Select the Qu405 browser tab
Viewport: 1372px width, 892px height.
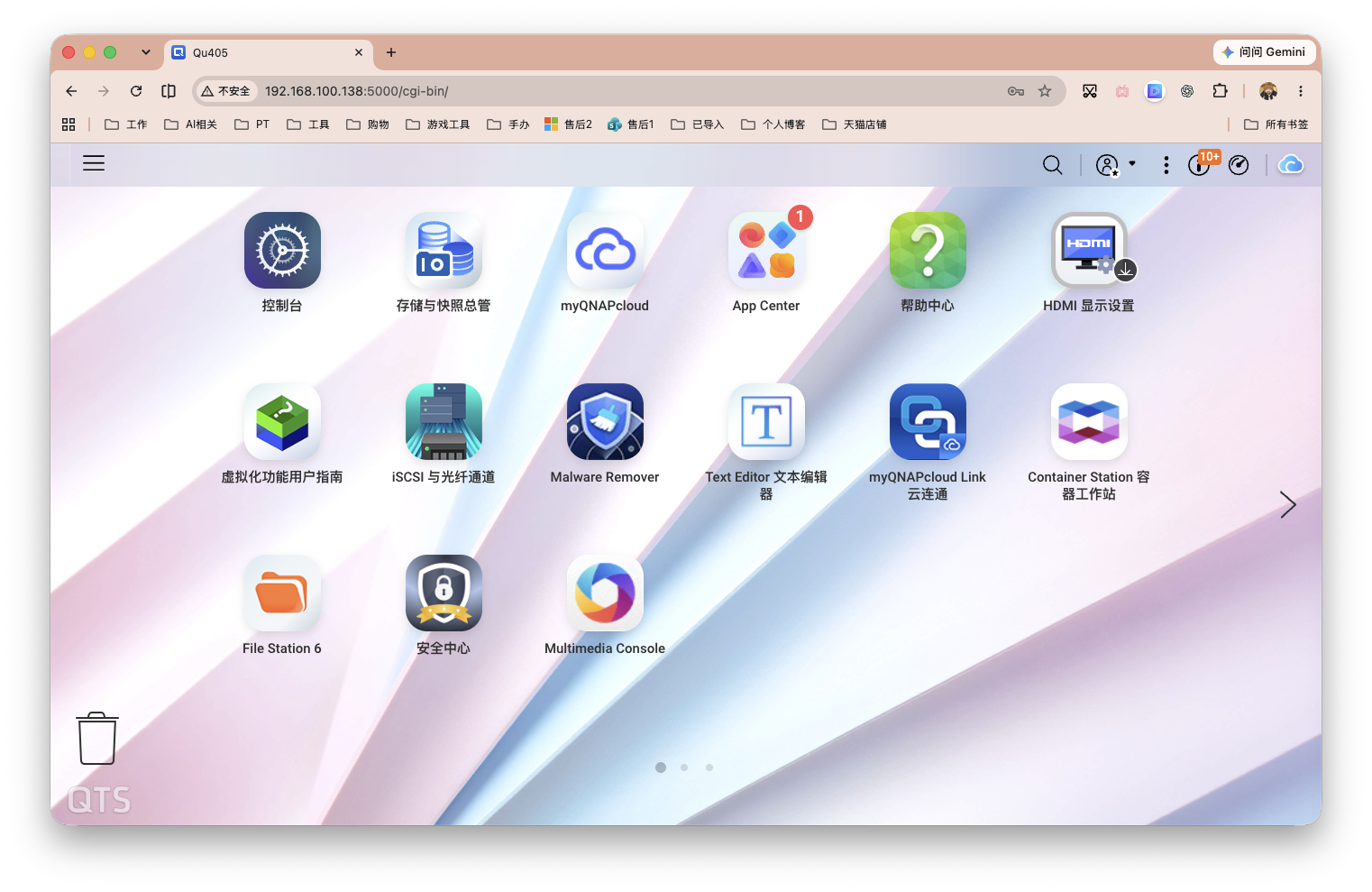(x=268, y=53)
